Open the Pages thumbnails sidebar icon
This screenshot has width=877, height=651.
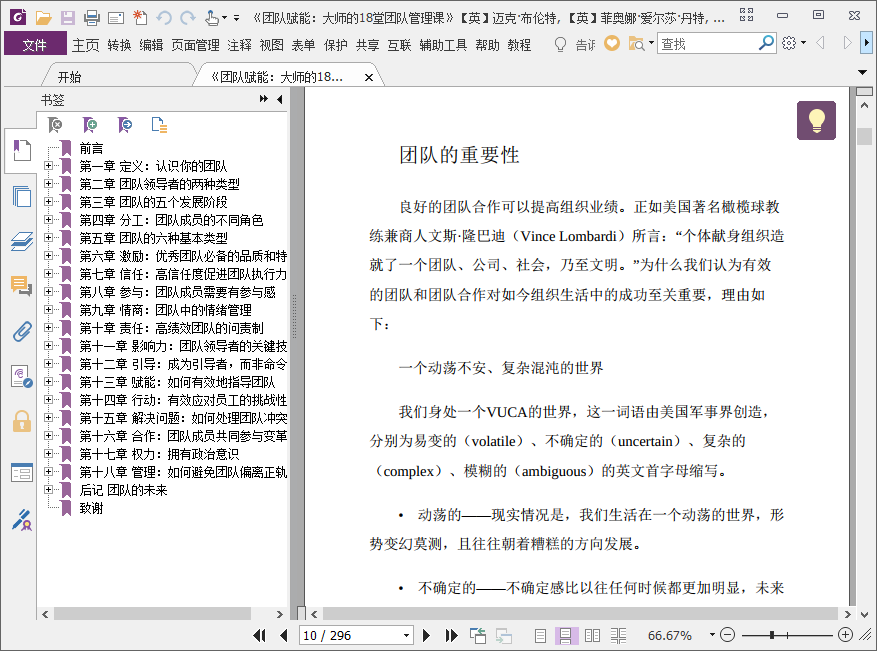[x=22, y=196]
